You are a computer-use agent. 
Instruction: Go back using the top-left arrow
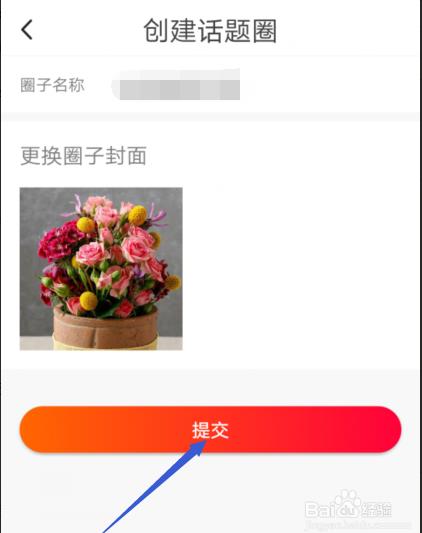27,30
